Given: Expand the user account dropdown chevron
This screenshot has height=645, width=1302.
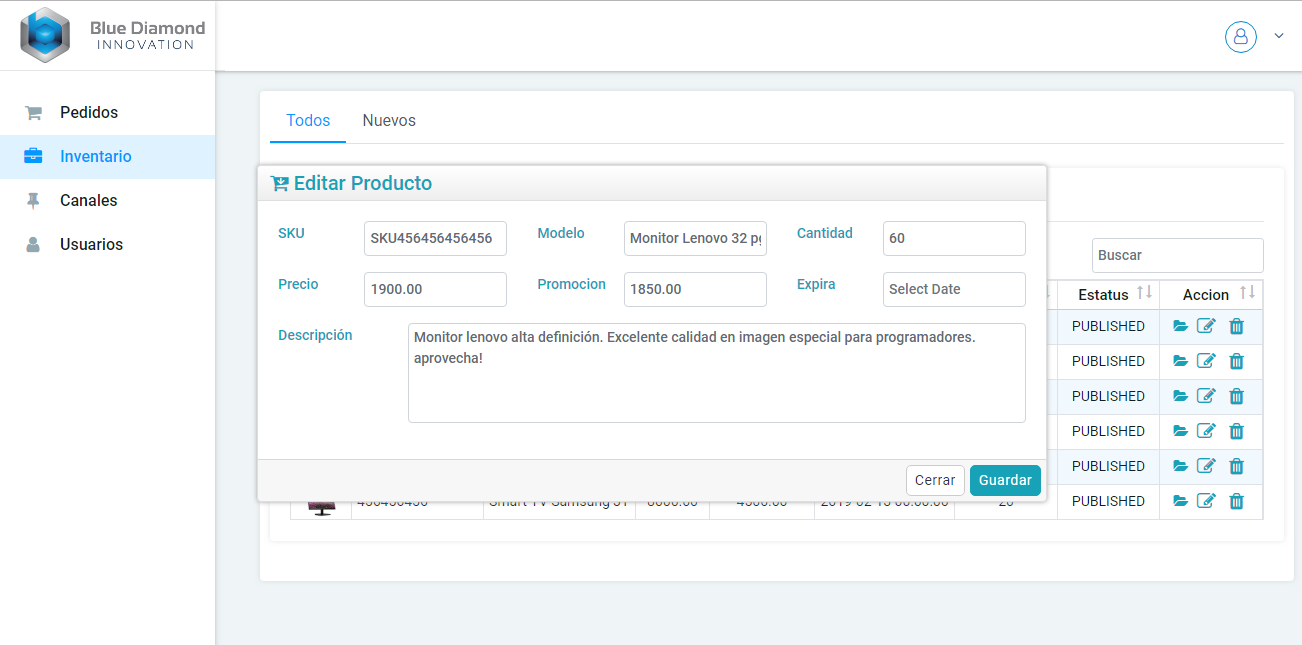Looking at the screenshot, I should click(1278, 37).
